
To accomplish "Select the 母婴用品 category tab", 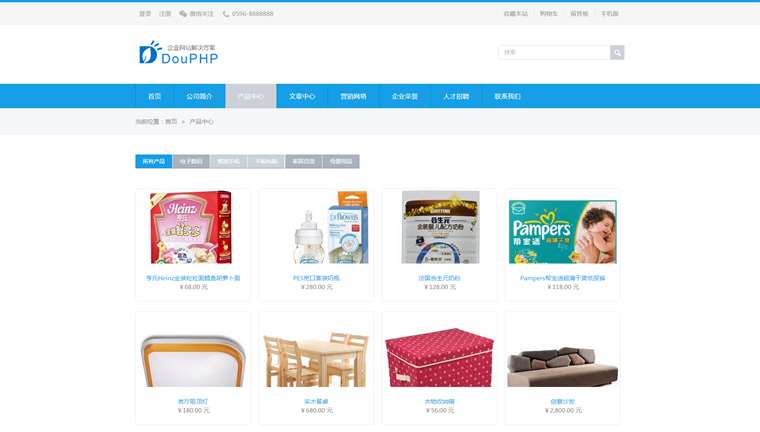I will pos(341,161).
